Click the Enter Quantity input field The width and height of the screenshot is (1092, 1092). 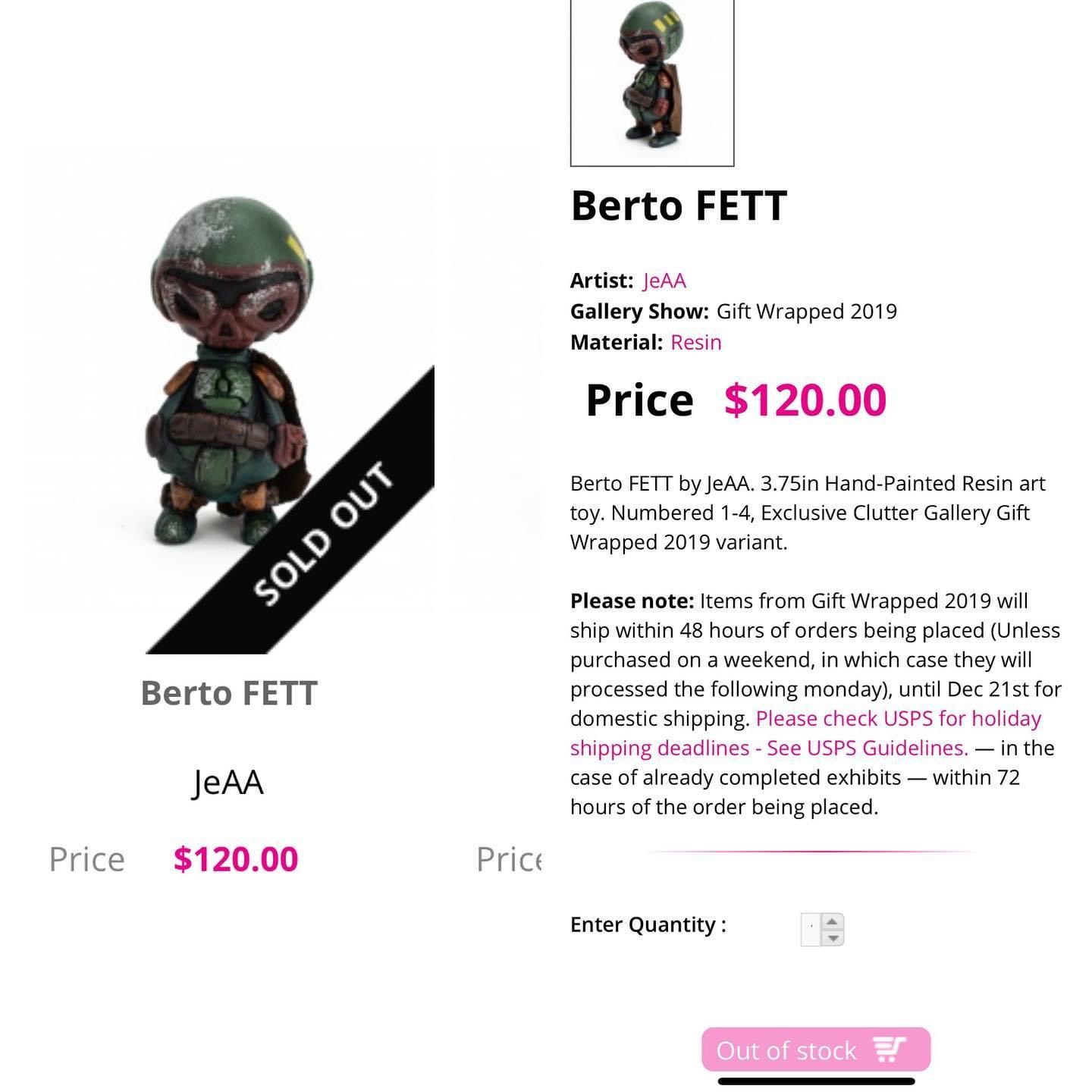[x=811, y=930]
